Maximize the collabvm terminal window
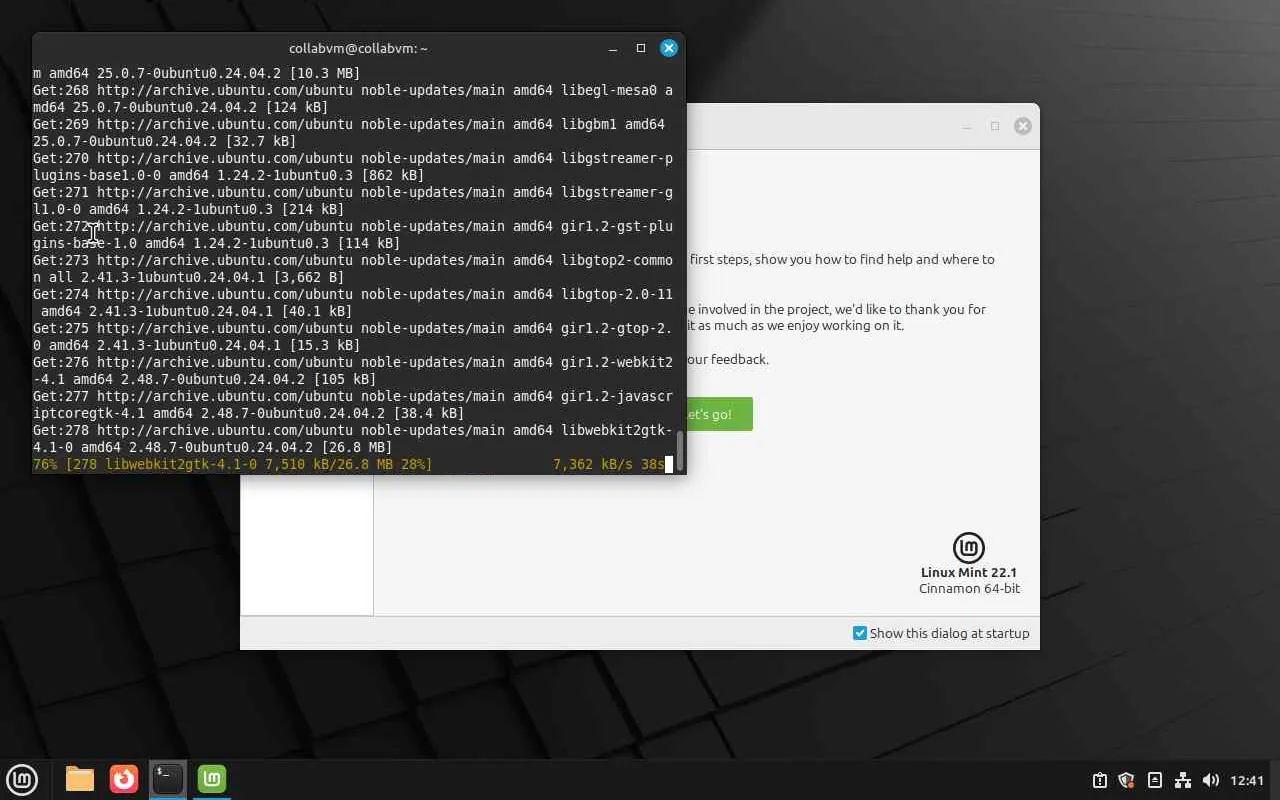Viewport: 1280px width, 800px height. (x=641, y=48)
